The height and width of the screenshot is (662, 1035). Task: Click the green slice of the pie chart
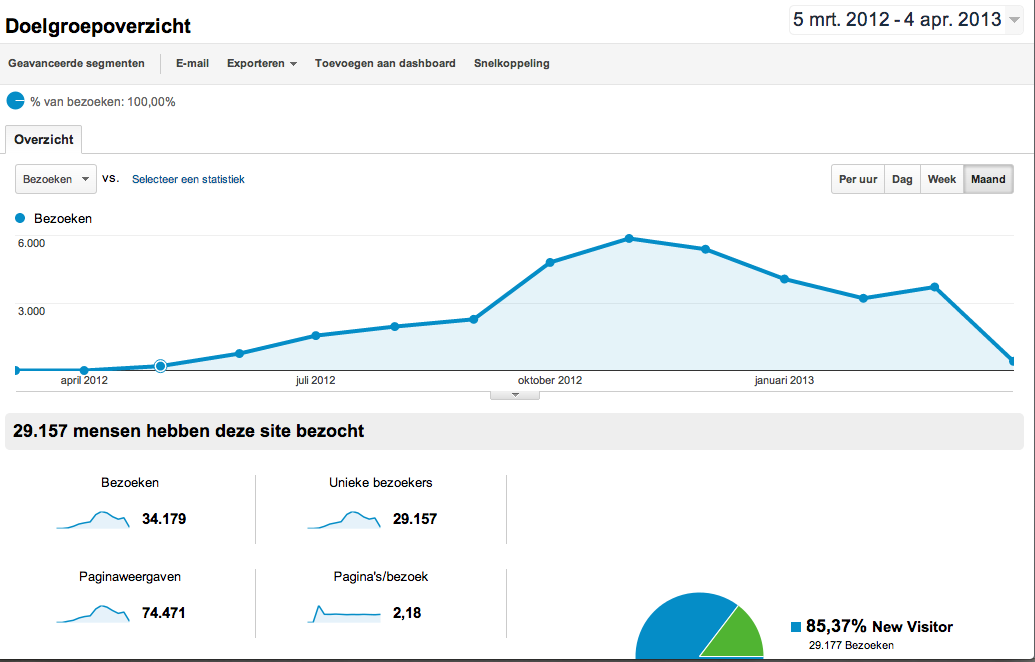tap(736, 635)
